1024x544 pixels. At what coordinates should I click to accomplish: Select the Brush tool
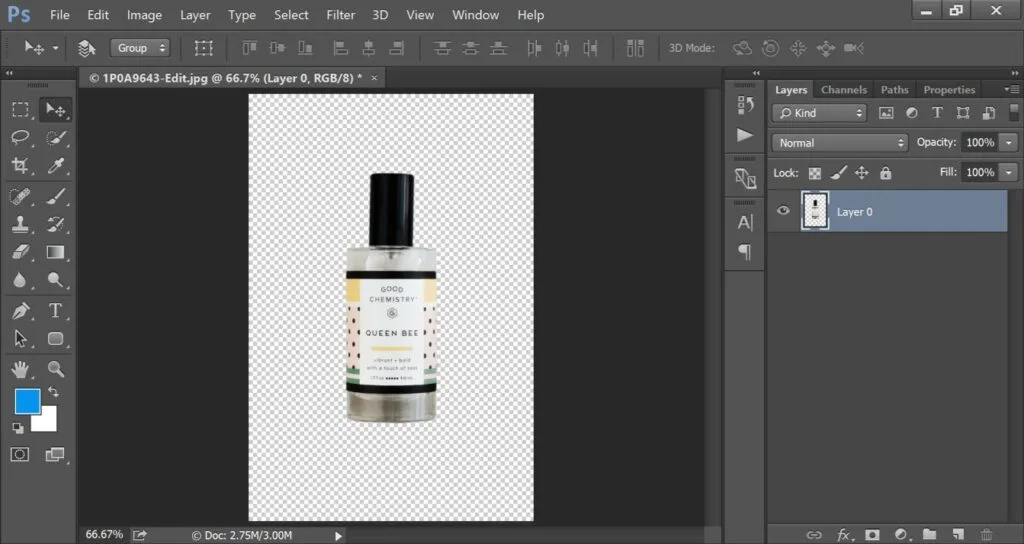pos(56,196)
